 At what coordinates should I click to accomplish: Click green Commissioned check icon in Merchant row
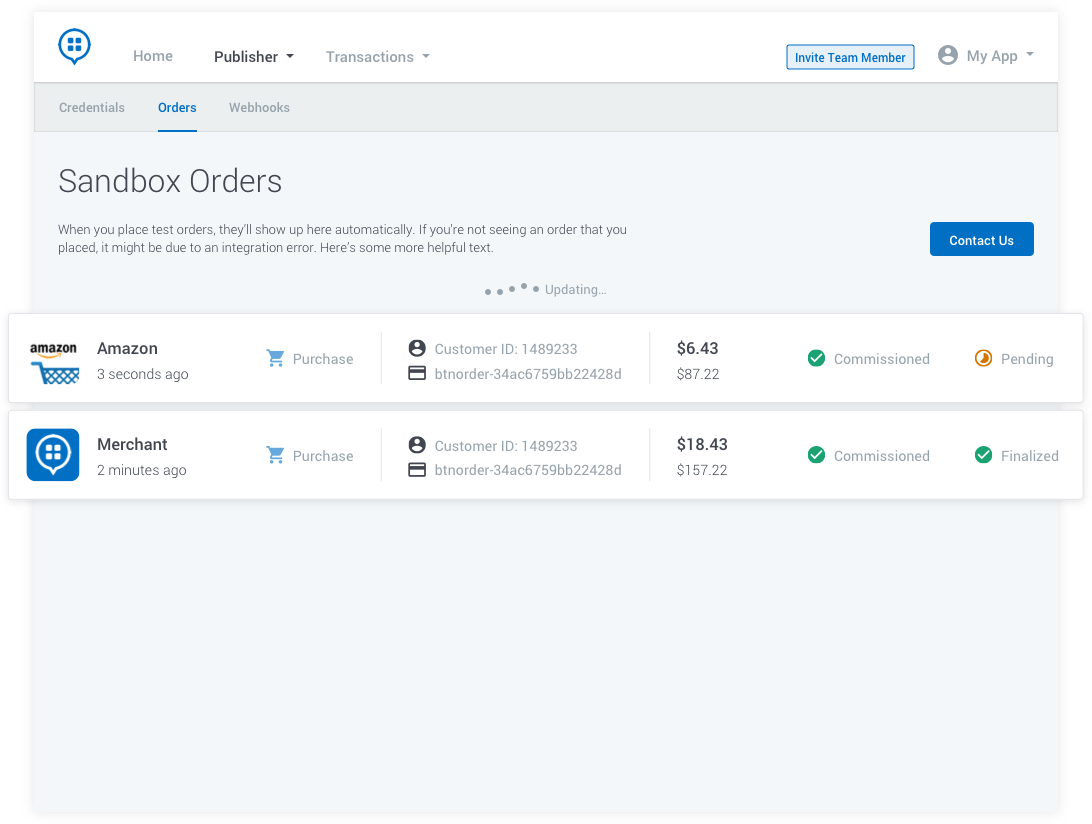point(816,456)
